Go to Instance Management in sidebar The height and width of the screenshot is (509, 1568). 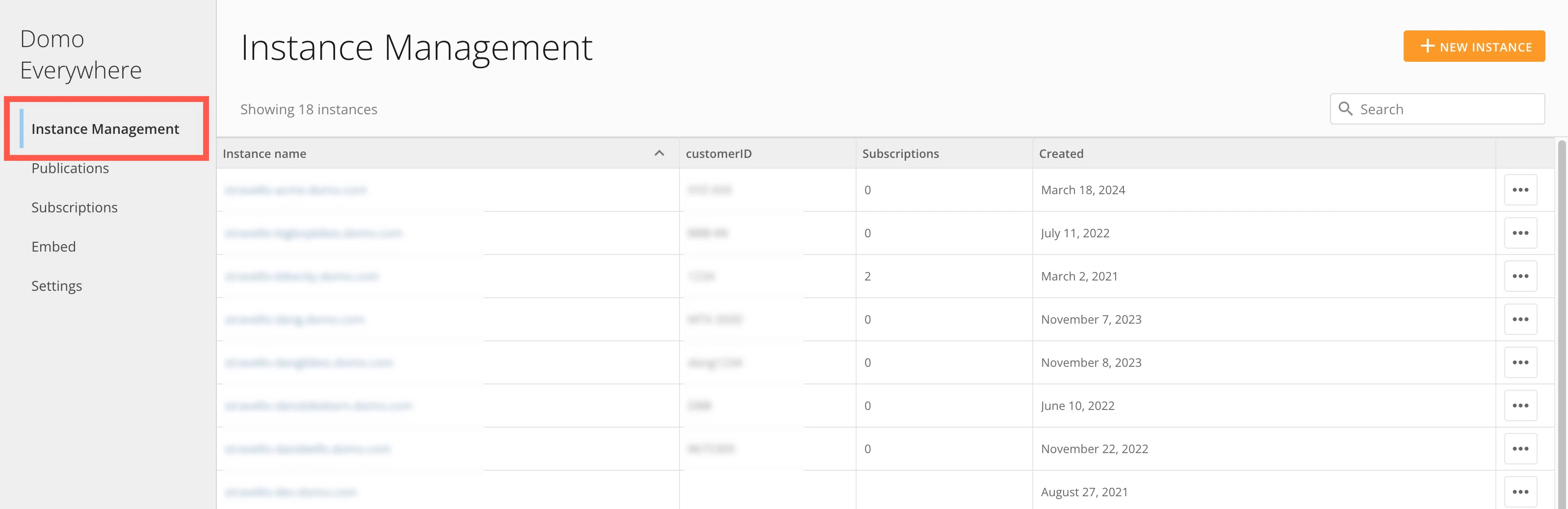coord(105,129)
